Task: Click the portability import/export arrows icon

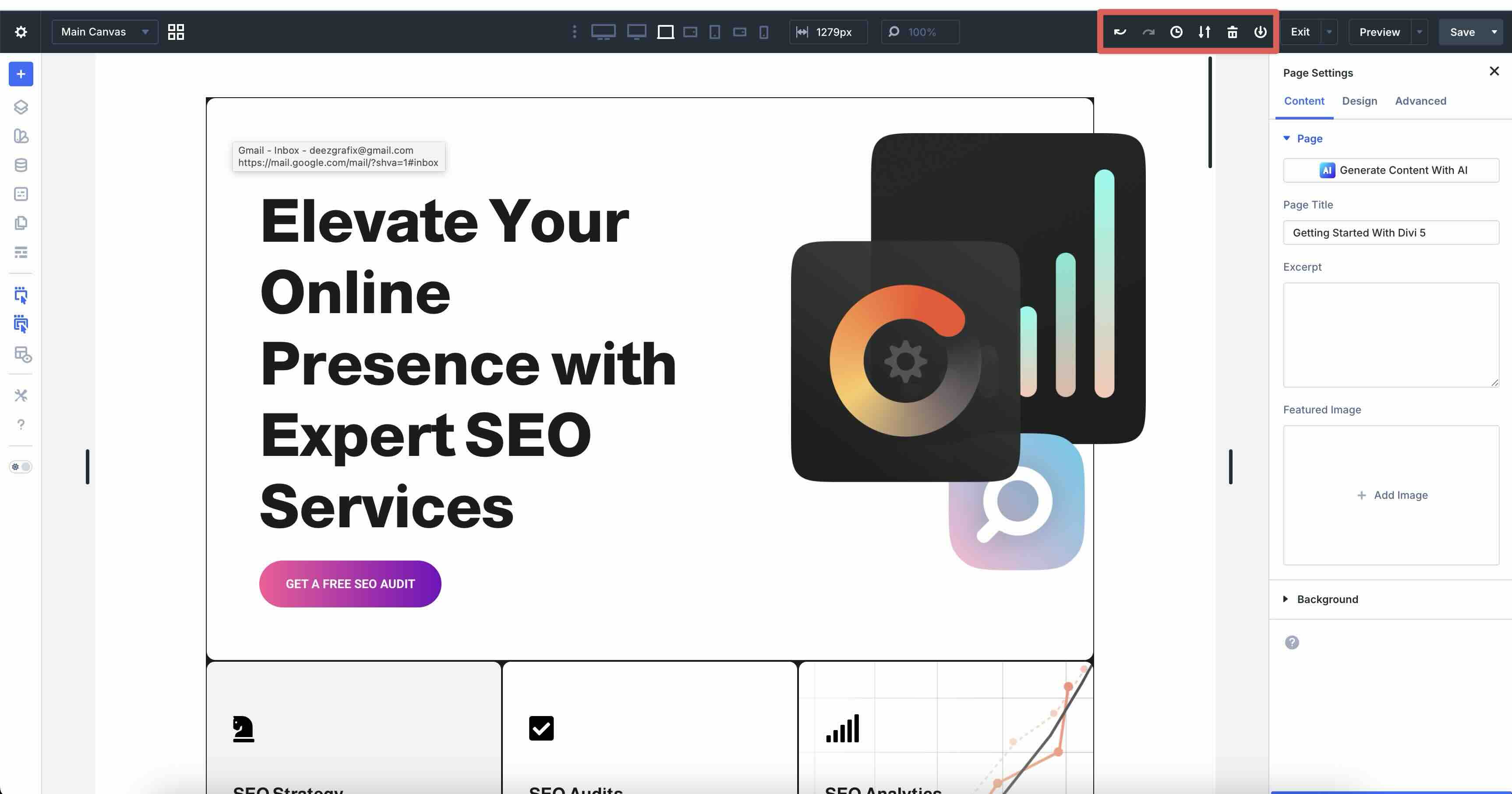Action: (1205, 32)
